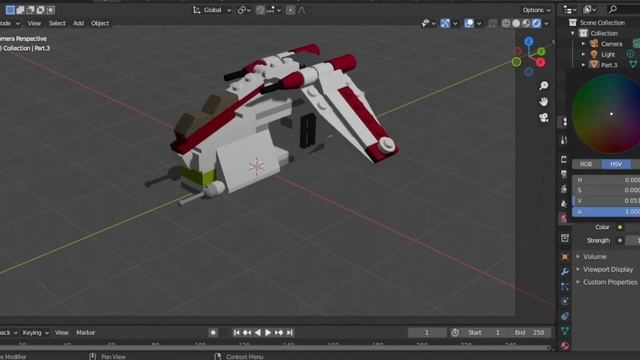Jump to the first frame
The image size is (640, 360).
[x=236, y=333]
